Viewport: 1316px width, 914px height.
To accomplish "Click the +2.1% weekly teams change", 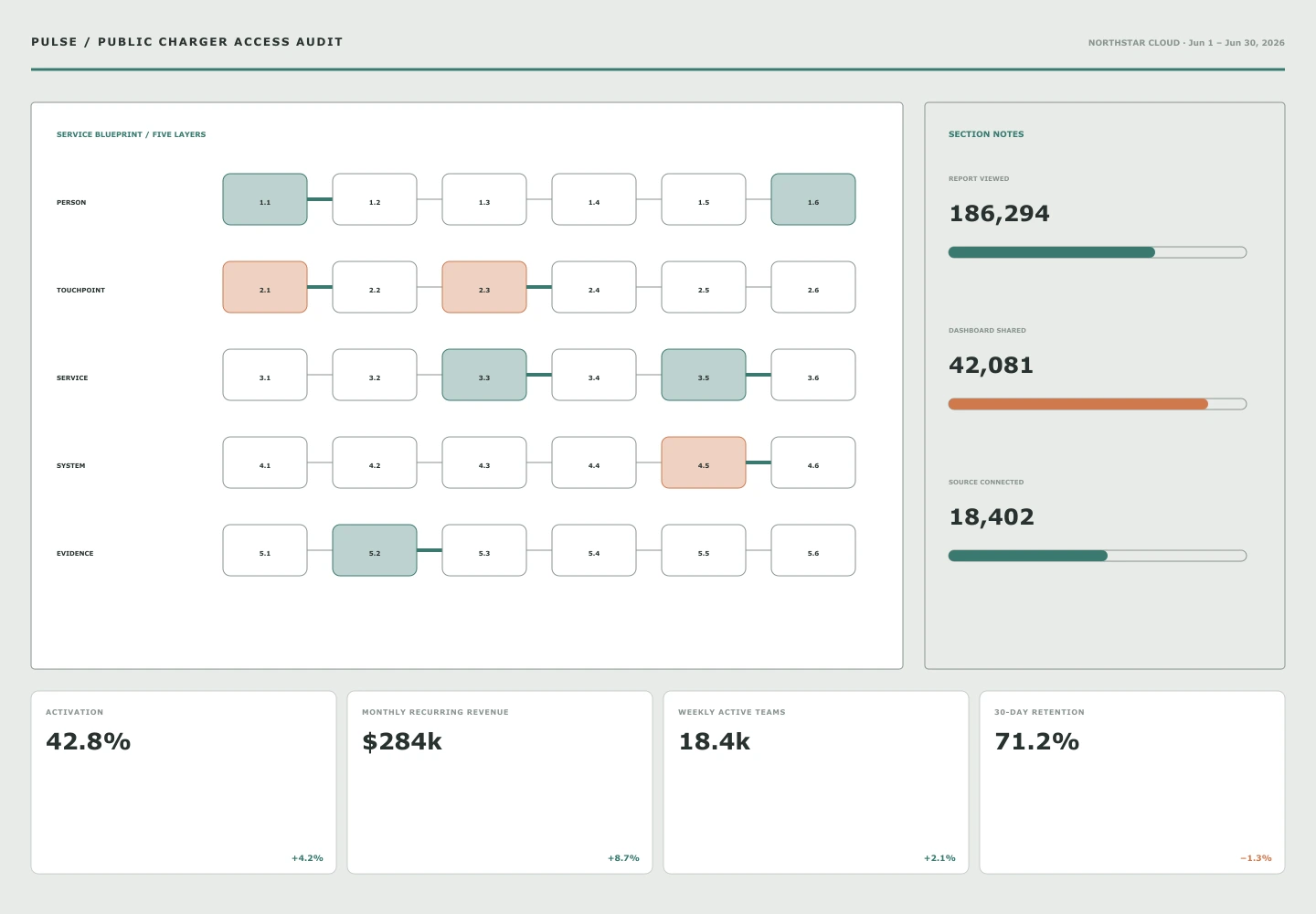I will point(939,858).
